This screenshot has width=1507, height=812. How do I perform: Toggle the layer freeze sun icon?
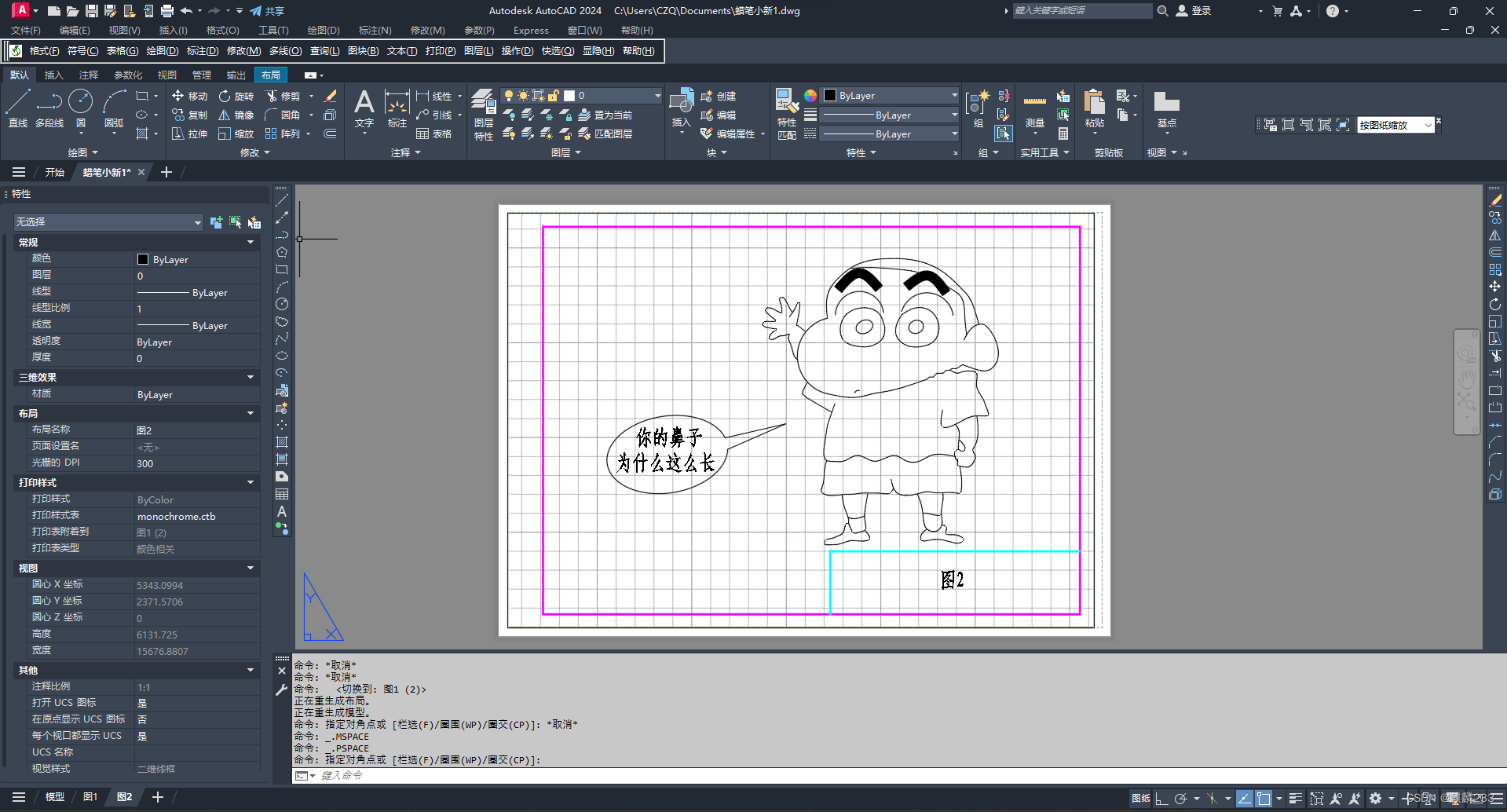[x=523, y=96]
